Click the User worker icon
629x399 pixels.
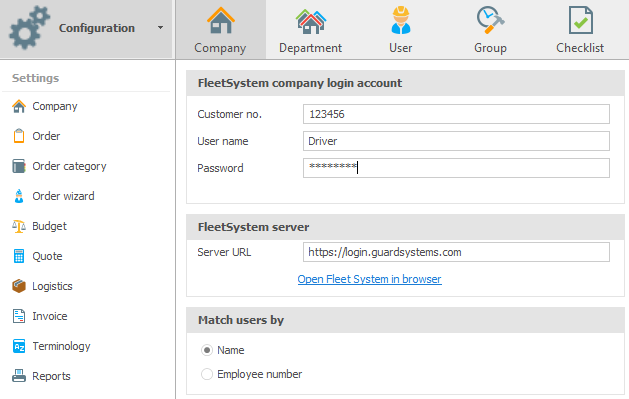(401, 20)
